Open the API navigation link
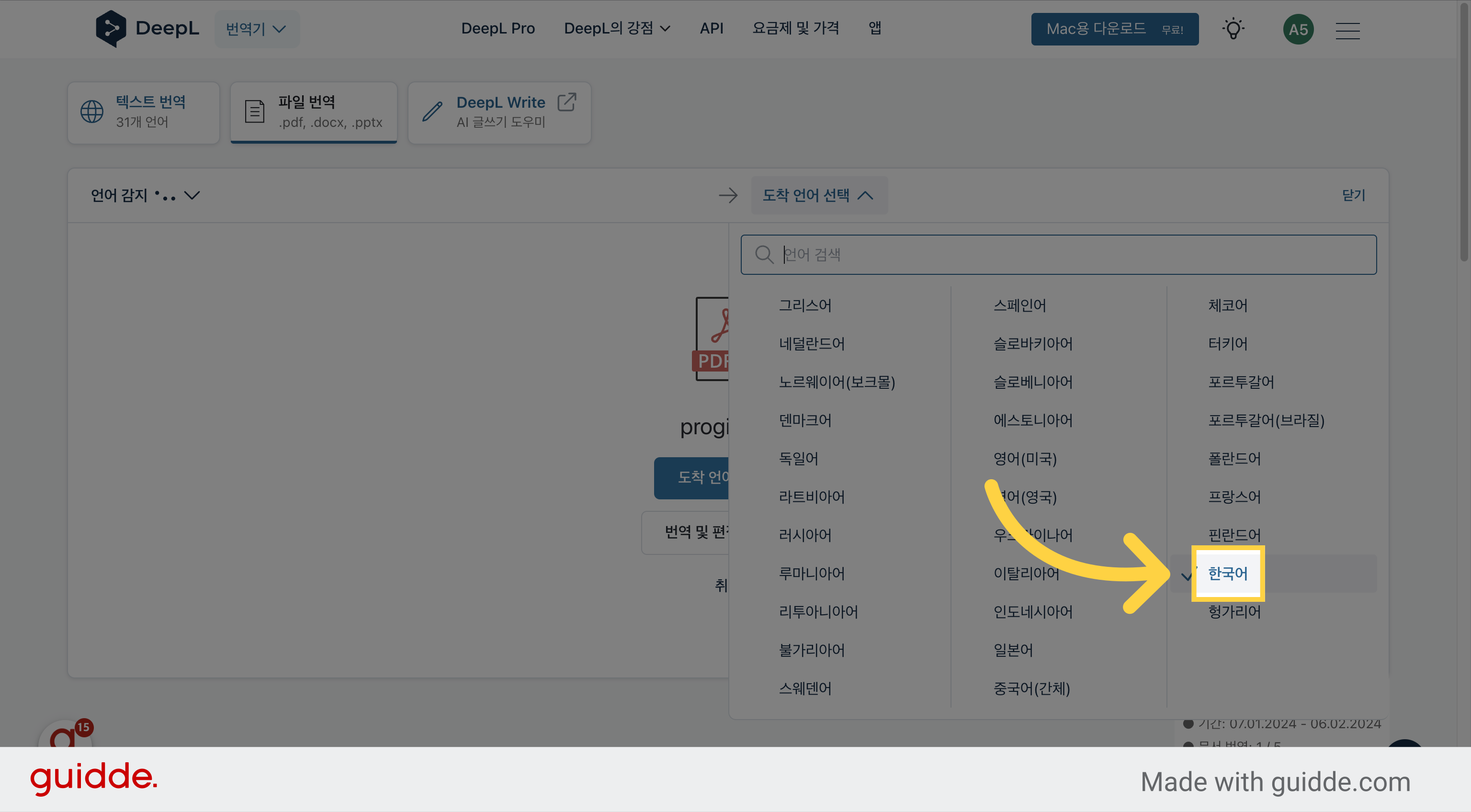Viewport: 1471px width, 812px height. pyautogui.click(x=712, y=28)
